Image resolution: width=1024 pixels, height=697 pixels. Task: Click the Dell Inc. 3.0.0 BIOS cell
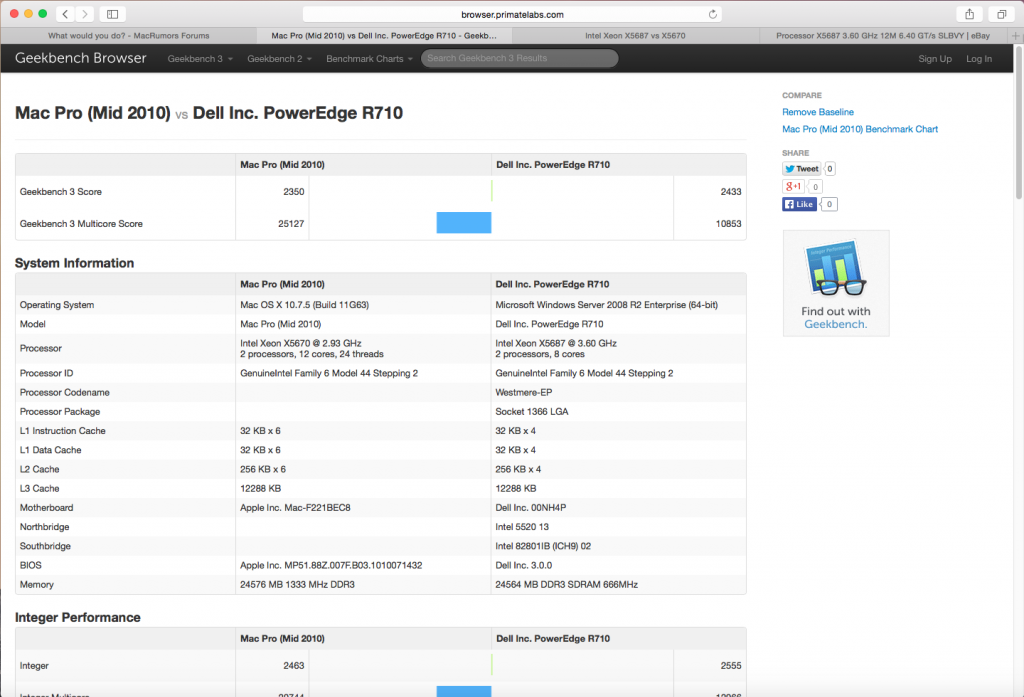(x=523, y=565)
